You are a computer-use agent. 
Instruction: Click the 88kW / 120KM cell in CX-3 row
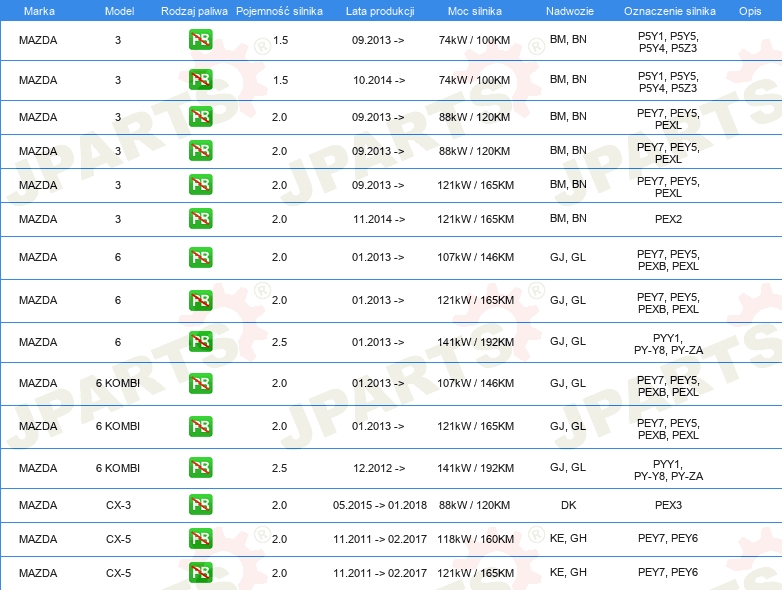pos(474,505)
